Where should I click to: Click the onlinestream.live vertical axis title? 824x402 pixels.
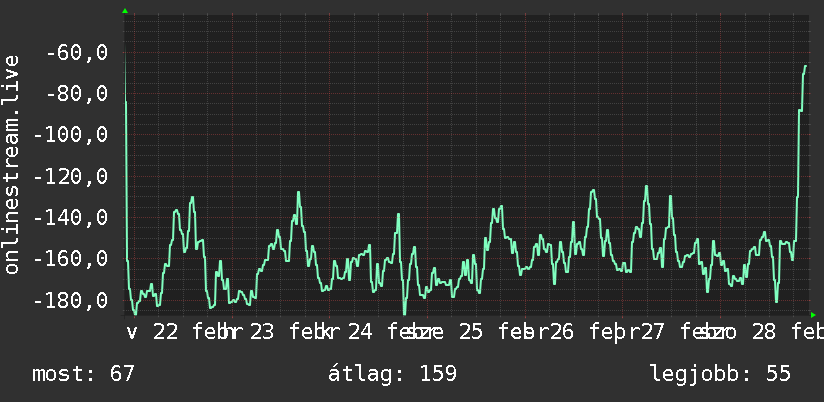click(x=11, y=164)
